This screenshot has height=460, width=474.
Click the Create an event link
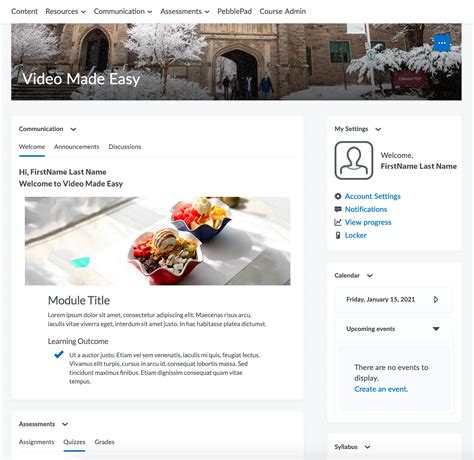coord(381,389)
